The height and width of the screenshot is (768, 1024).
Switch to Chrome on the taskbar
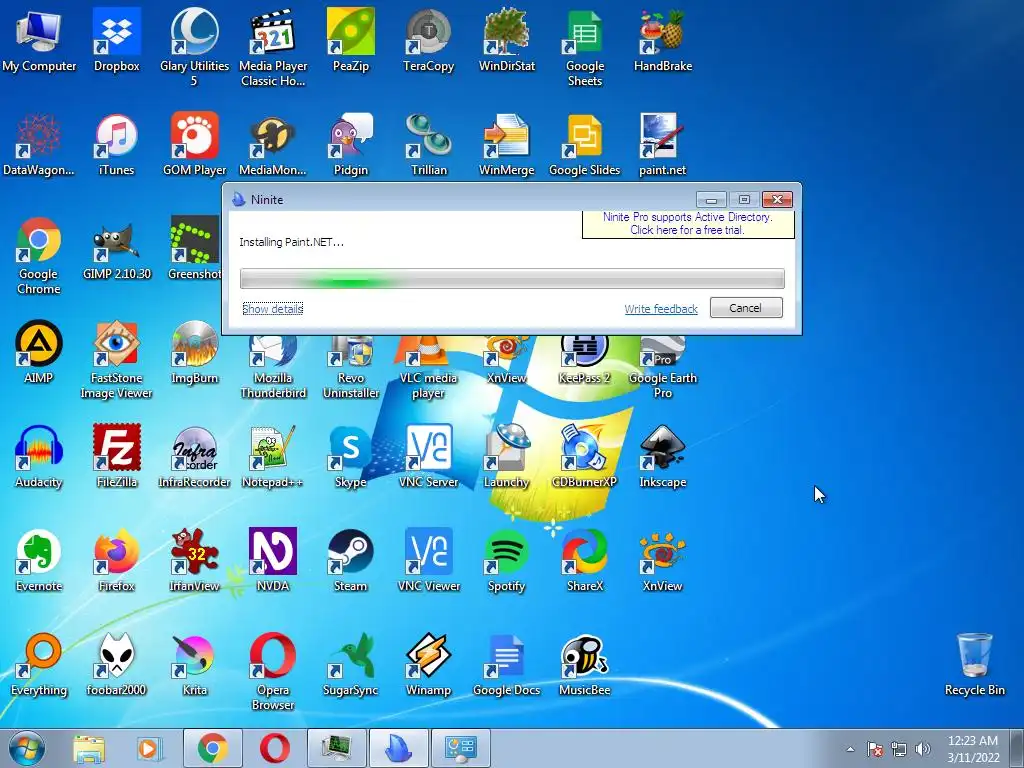(x=212, y=748)
